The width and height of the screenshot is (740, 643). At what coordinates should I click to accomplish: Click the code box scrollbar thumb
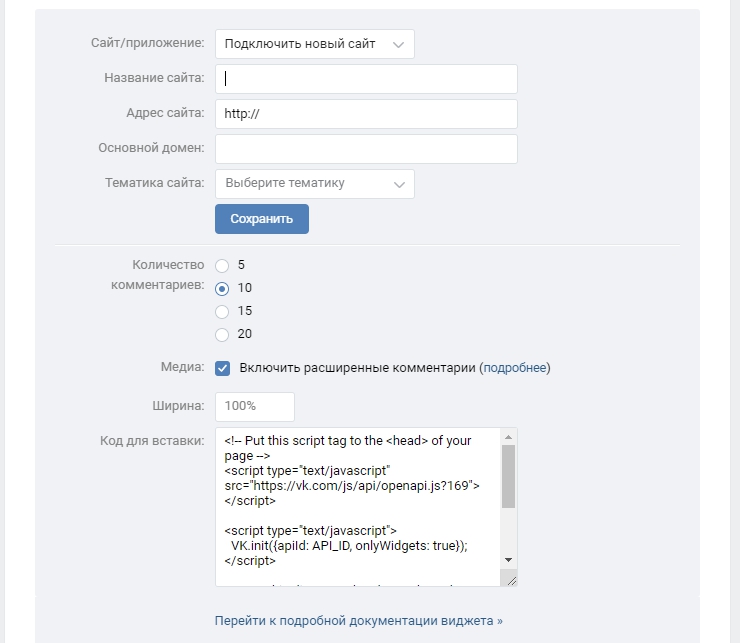(x=508, y=476)
